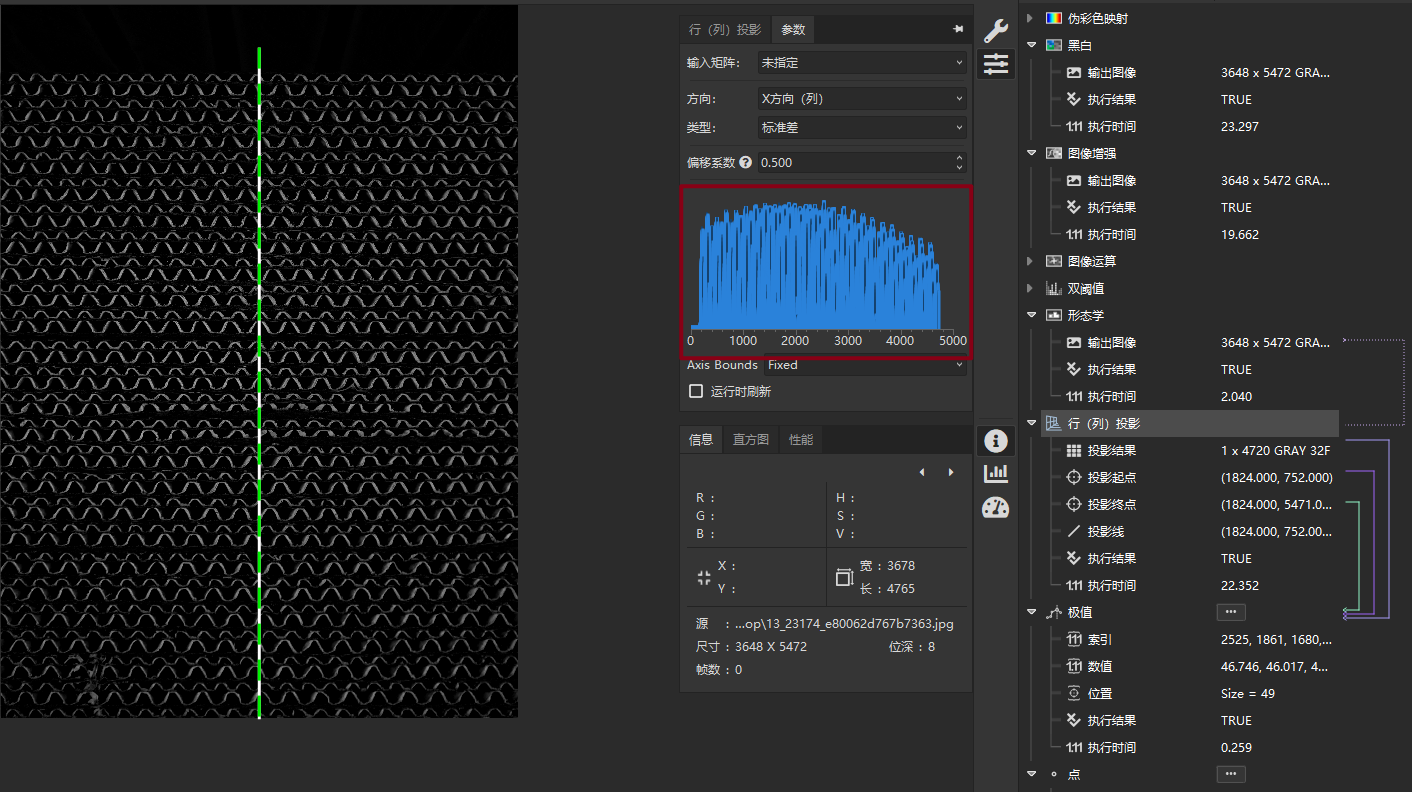The image size is (1412, 792).
Task: Pin the parameters panel with the pin icon
Action: click(x=958, y=30)
